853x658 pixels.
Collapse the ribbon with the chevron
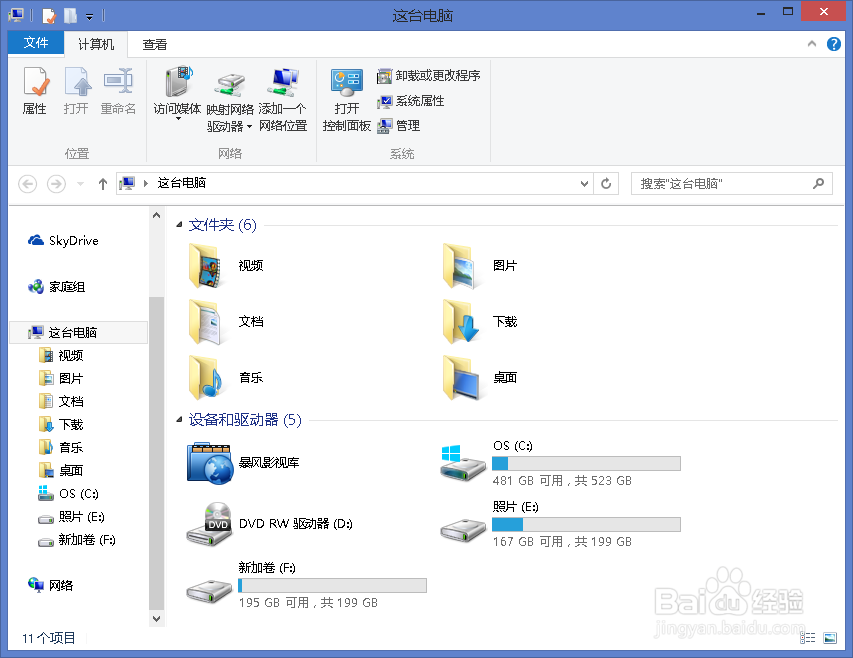point(811,44)
